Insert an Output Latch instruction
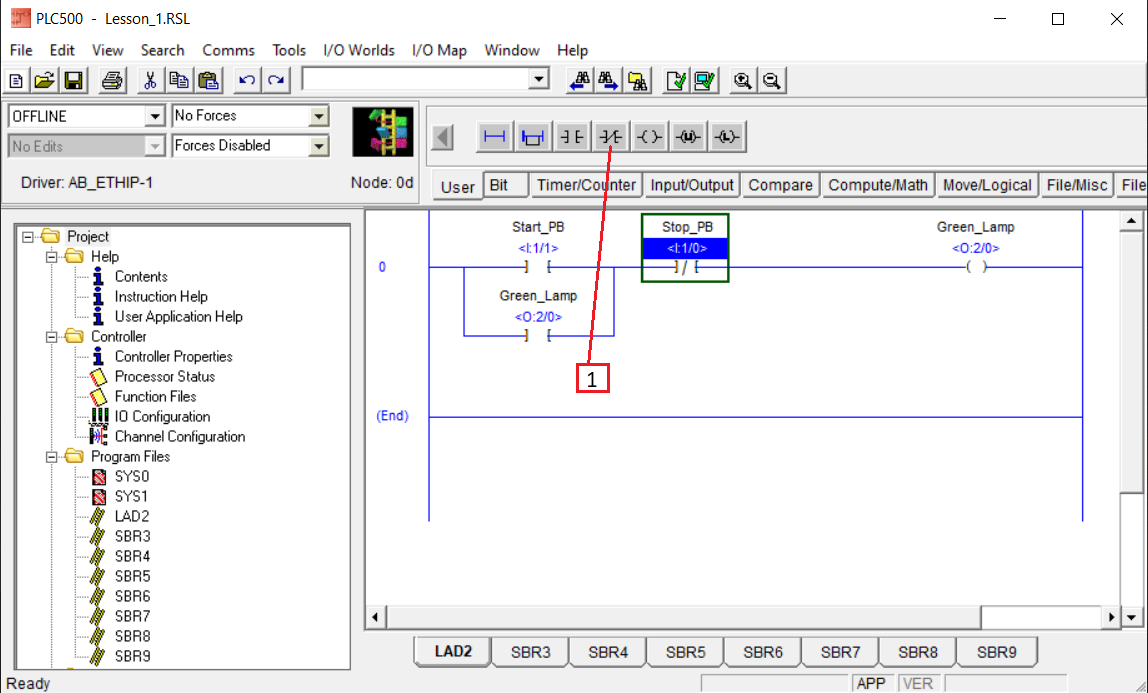 point(727,137)
